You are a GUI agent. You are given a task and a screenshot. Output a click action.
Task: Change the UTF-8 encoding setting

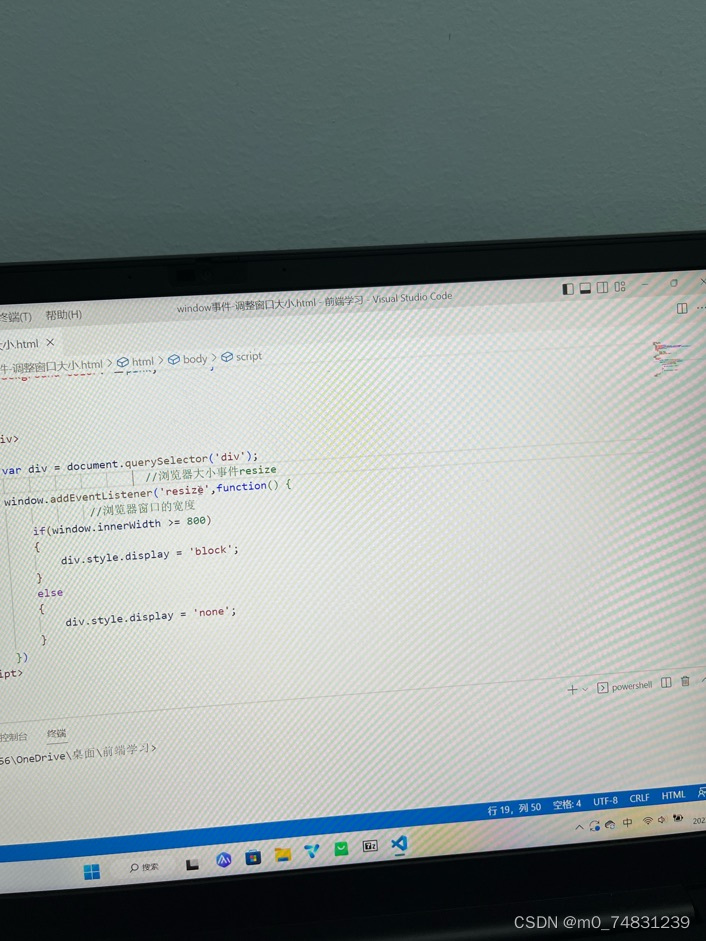605,801
